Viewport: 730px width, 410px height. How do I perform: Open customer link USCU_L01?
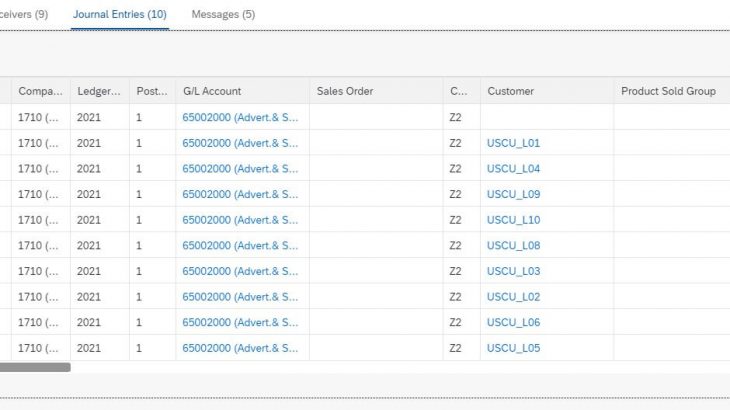[513, 143]
